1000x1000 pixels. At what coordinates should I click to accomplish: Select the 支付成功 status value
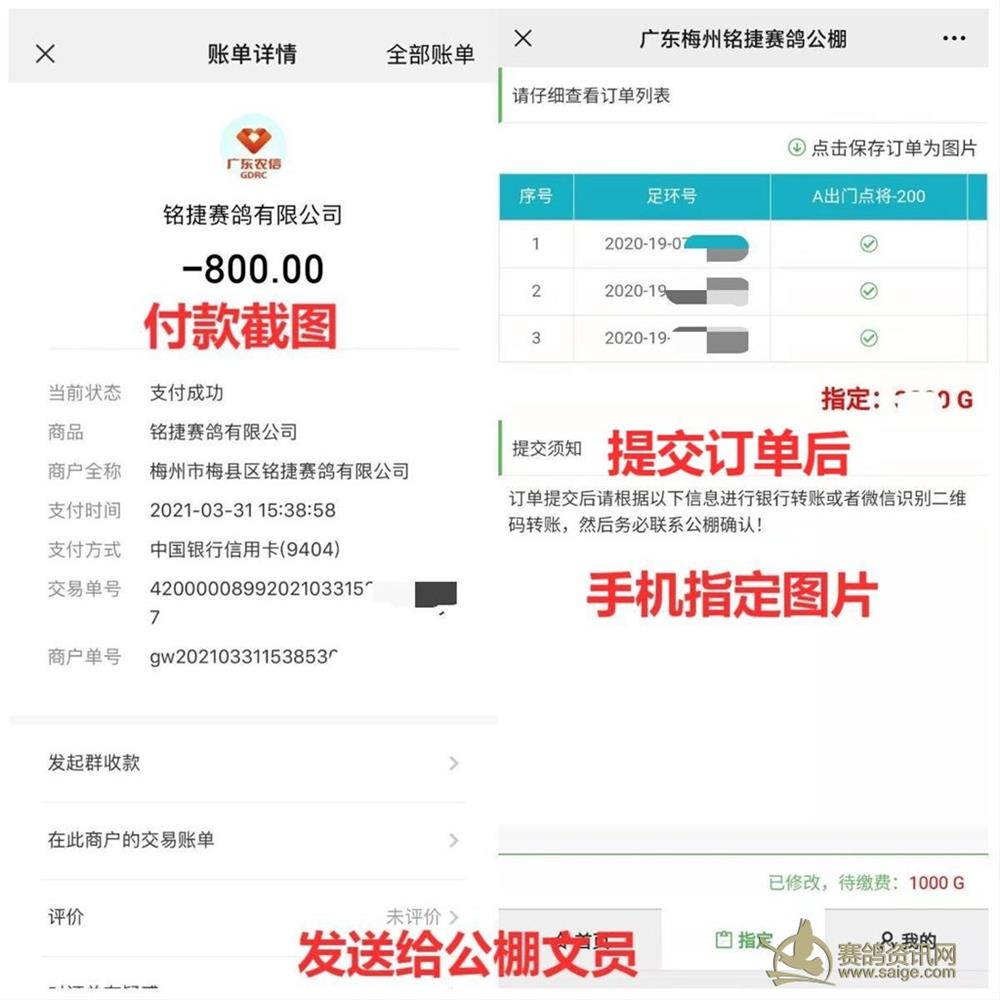coord(187,393)
